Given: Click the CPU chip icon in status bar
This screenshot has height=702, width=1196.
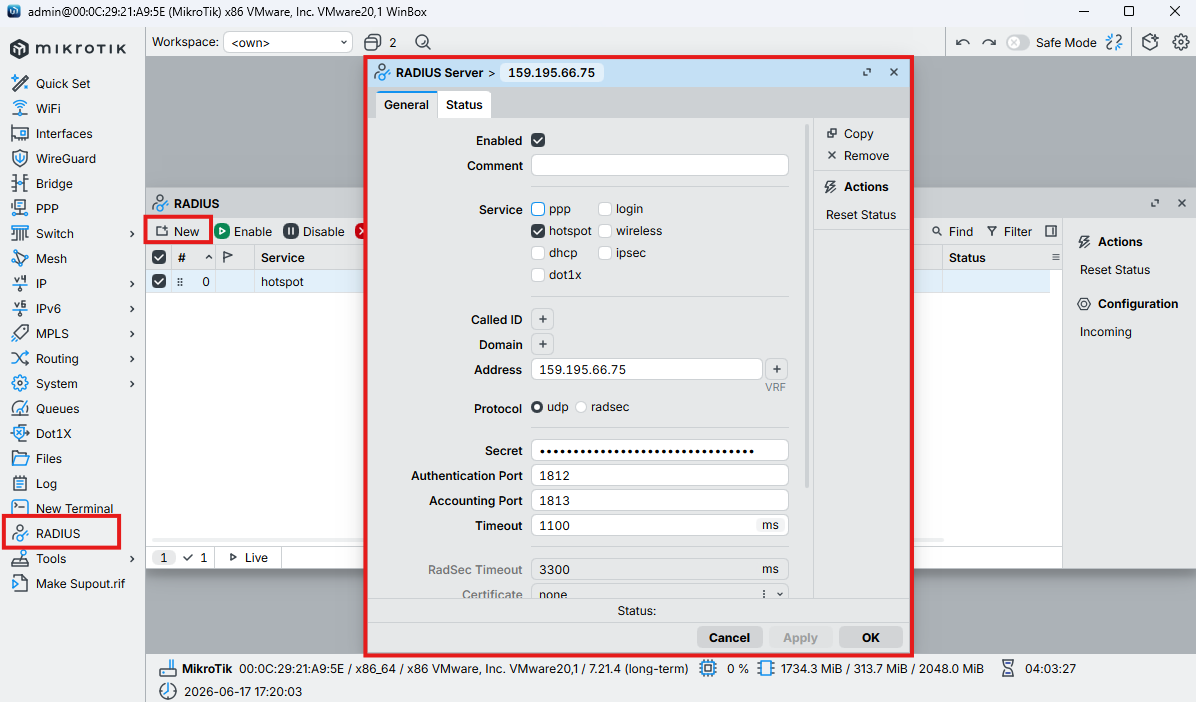Looking at the screenshot, I should coord(708,668).
